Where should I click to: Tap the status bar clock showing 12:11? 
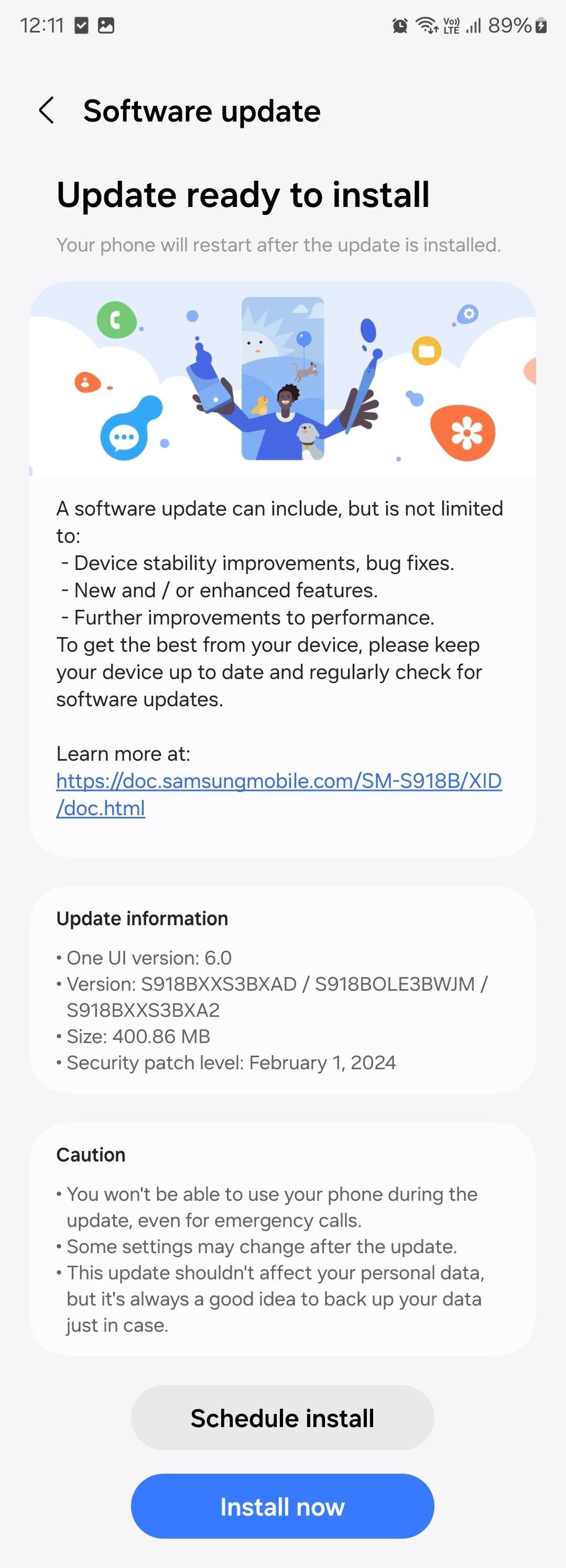pyautogui.click(x=41, y=25)
